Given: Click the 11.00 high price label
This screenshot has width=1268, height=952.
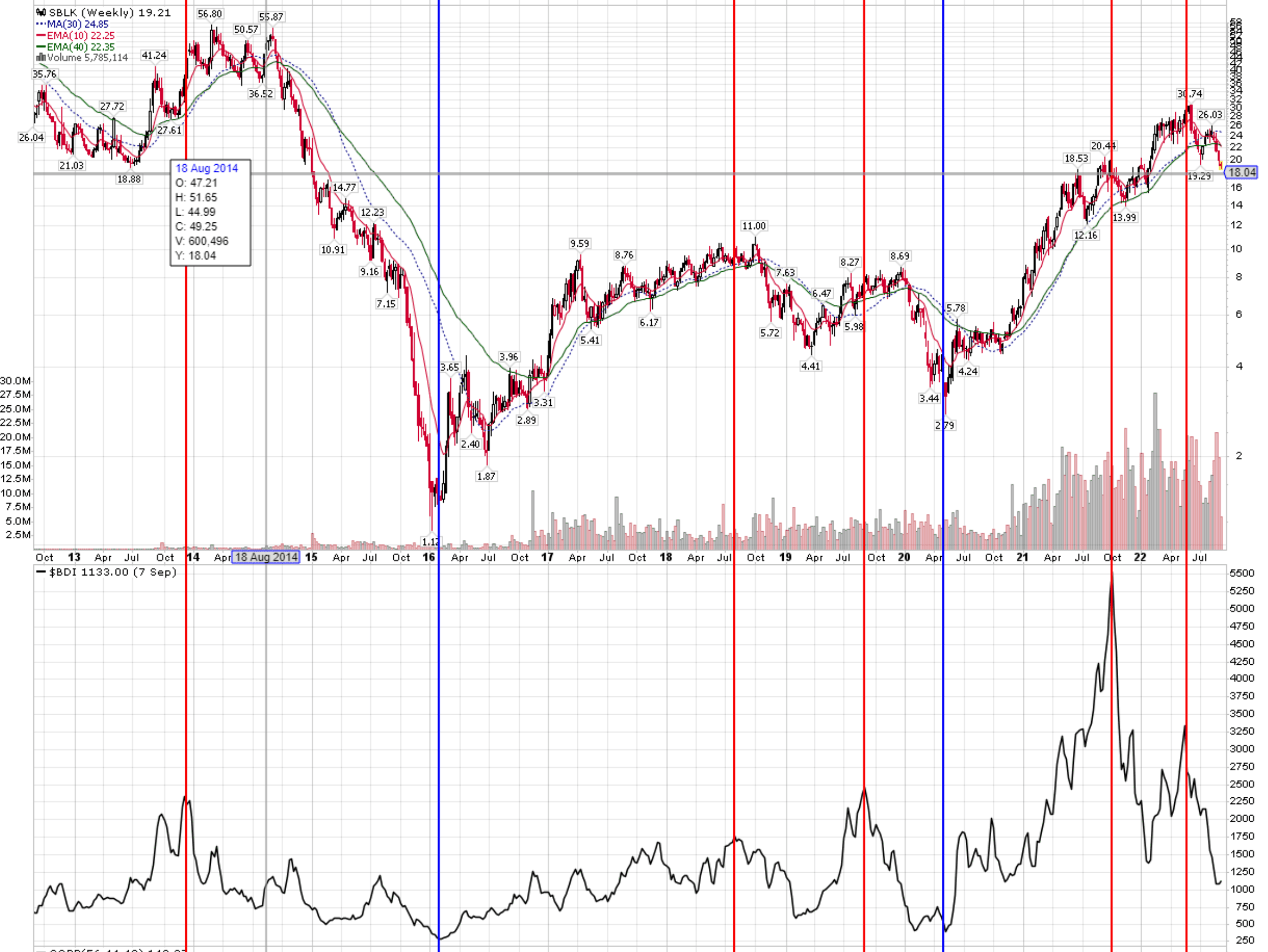Looking at the screenshot, I should [x=754, y=226].
